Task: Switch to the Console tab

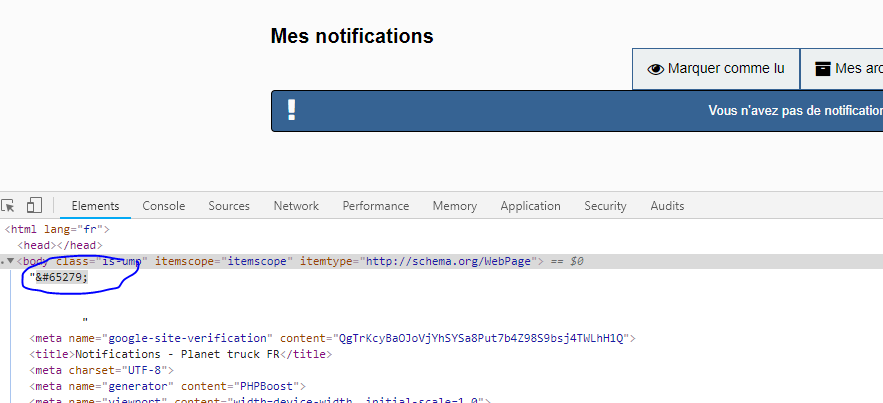Action: 163,206
